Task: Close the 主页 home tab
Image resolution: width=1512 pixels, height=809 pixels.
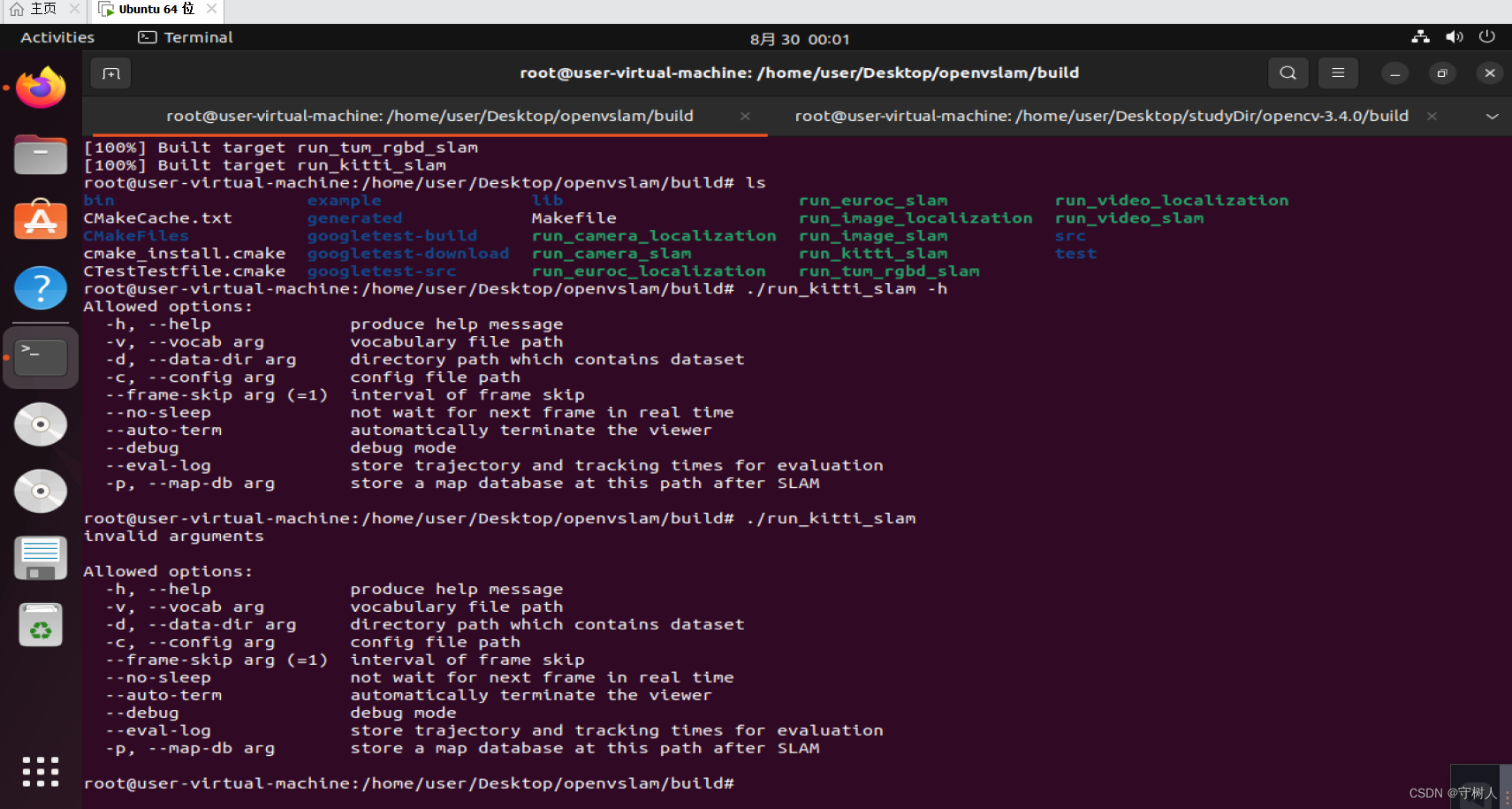Action: pyautogui.click(x=74, y=9)
